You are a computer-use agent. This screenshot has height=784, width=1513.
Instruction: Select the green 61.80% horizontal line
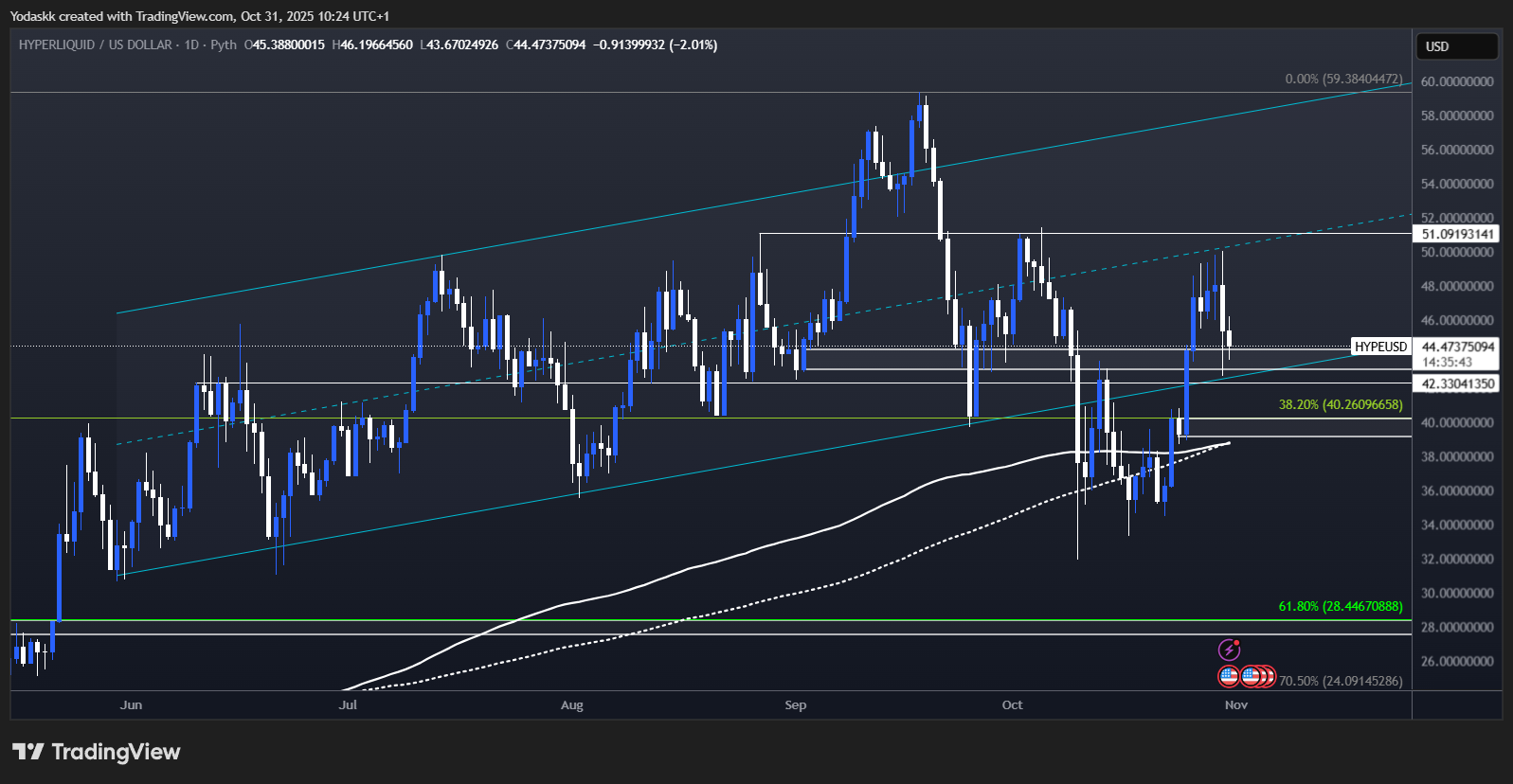click(x=663, y=620)
